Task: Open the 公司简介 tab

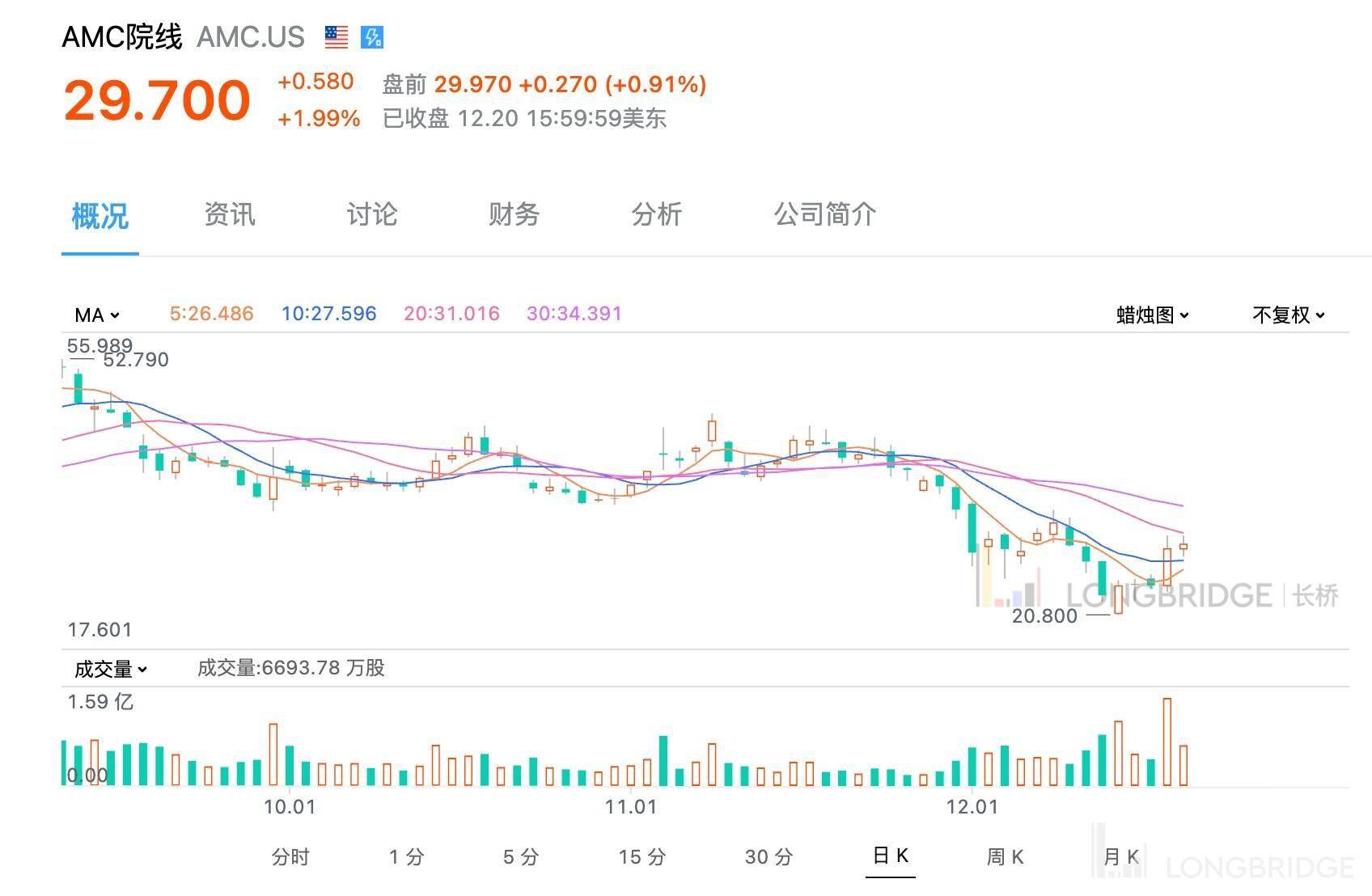Action: click(x=822, y=216)
